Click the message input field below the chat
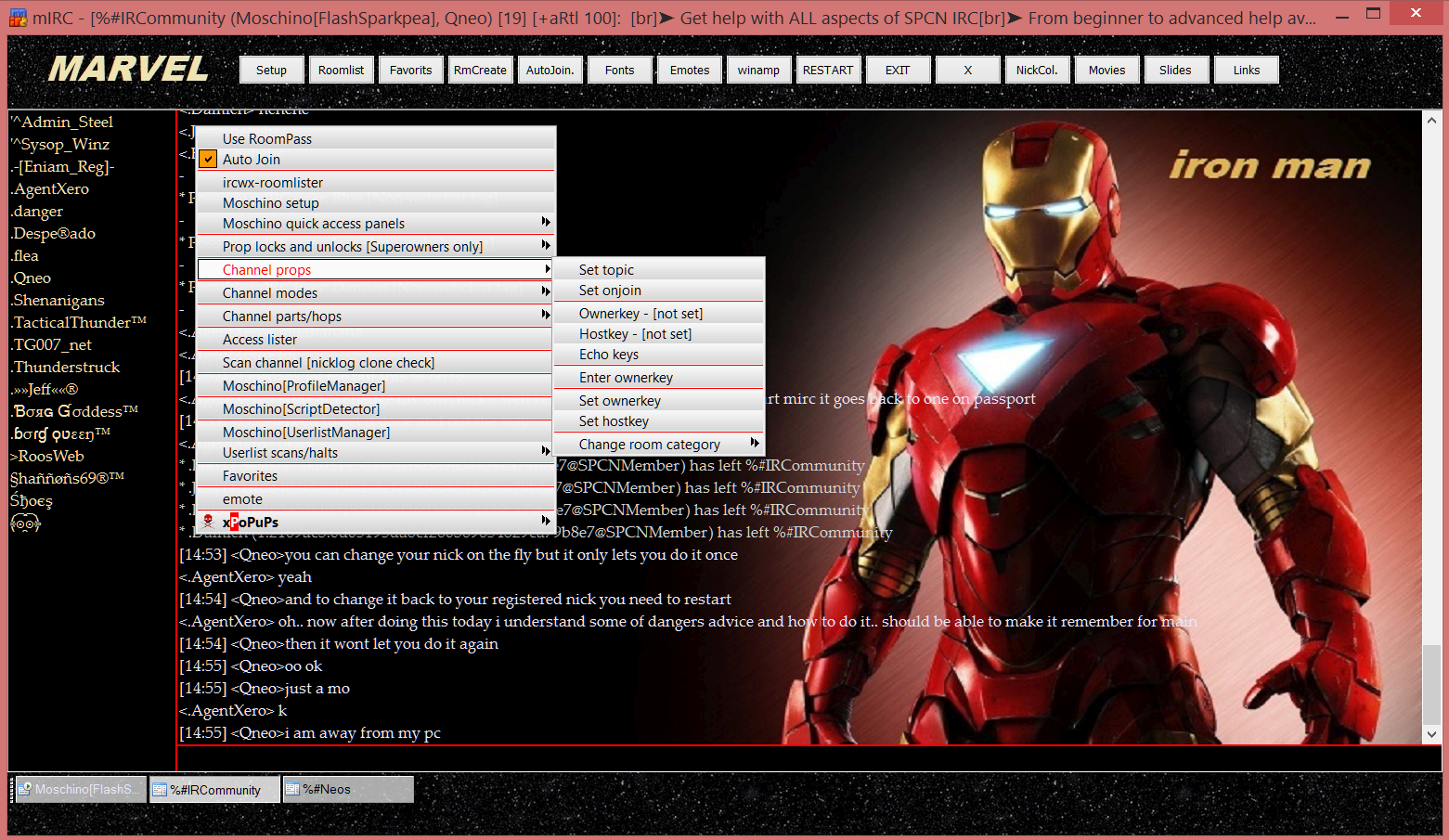This screenshot has width=1449, height=840. [x=798, y=758]
